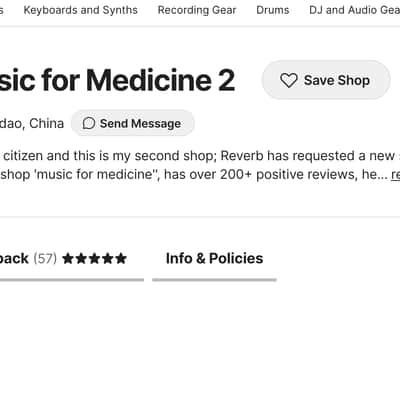
Task: Switch to the Info & Policies tab
Action: [214, 259]
